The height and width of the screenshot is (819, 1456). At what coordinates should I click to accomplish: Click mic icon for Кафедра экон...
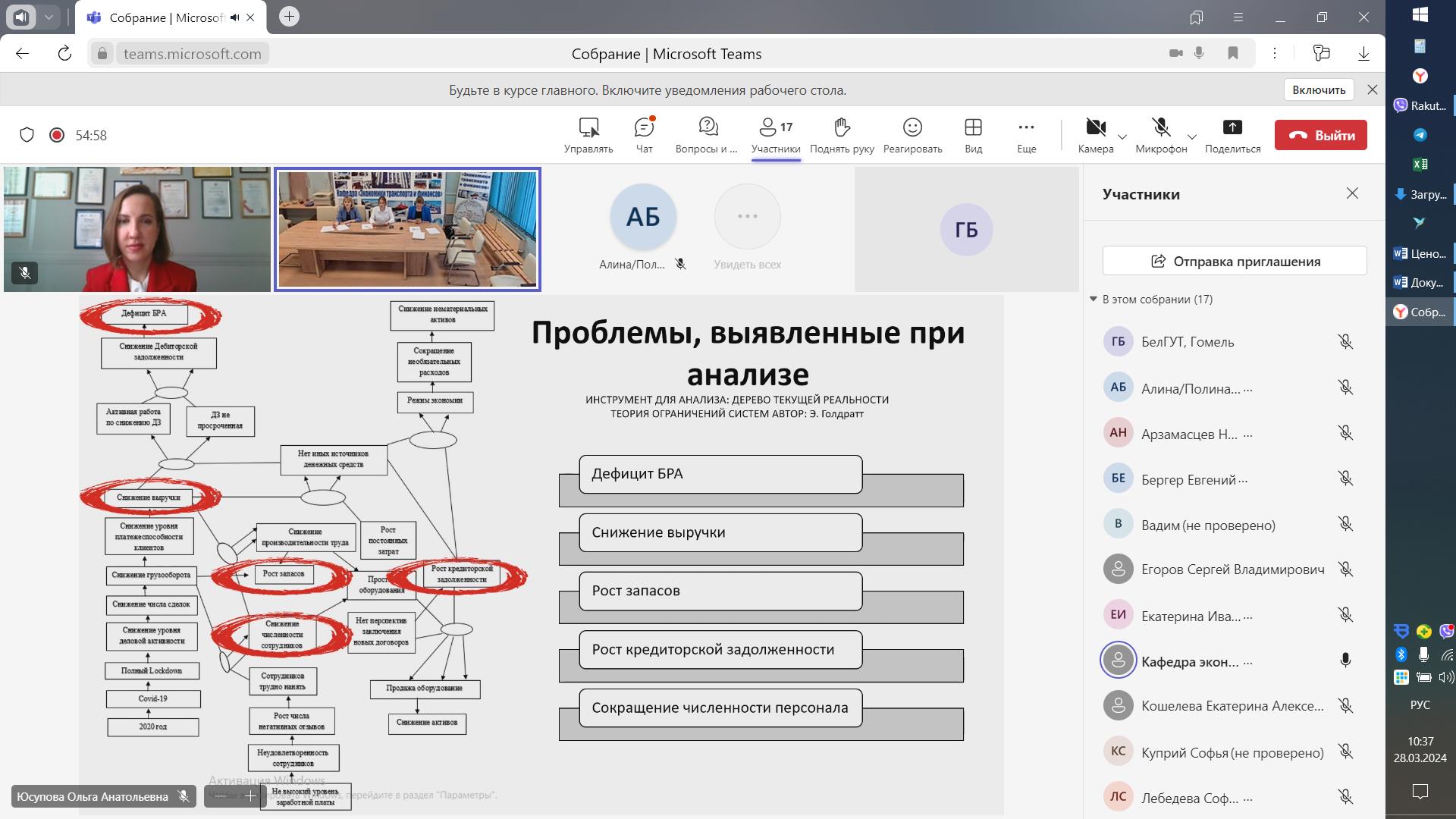[1345, 661]
